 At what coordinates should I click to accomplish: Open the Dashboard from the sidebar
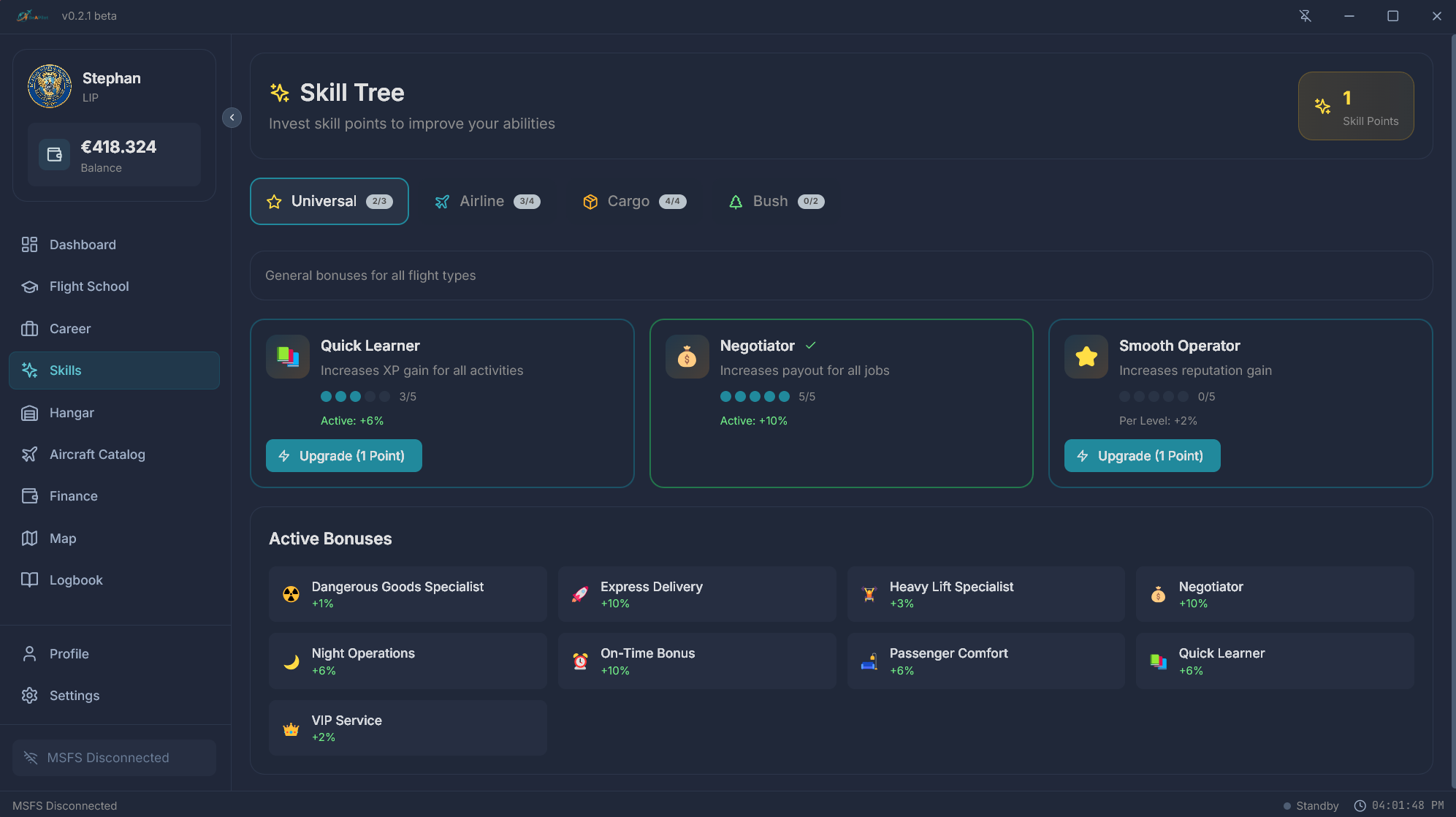click(x=82, y=244)
